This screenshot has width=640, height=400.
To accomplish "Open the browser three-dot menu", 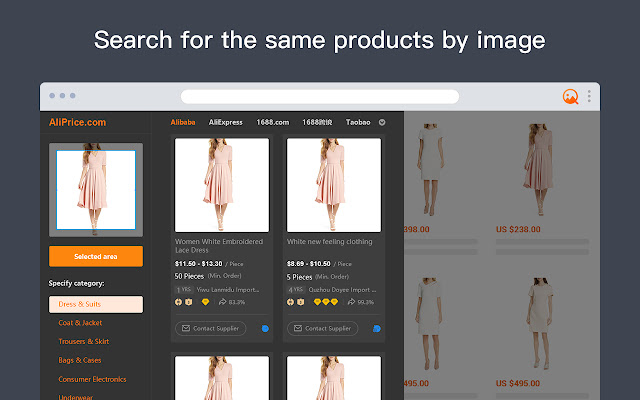I will point(589,96).
